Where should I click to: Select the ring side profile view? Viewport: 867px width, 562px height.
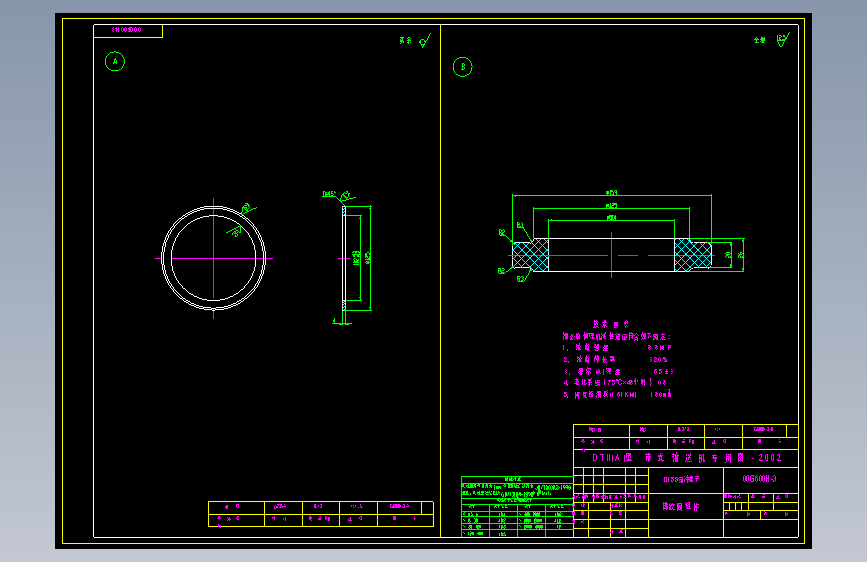point(344,258)
